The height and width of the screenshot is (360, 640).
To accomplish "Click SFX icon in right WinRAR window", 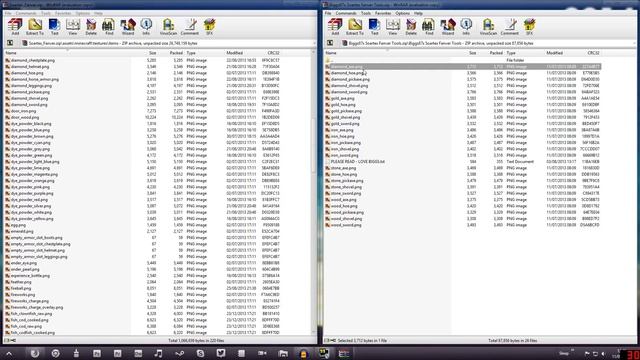I will [x=529, y=27].
